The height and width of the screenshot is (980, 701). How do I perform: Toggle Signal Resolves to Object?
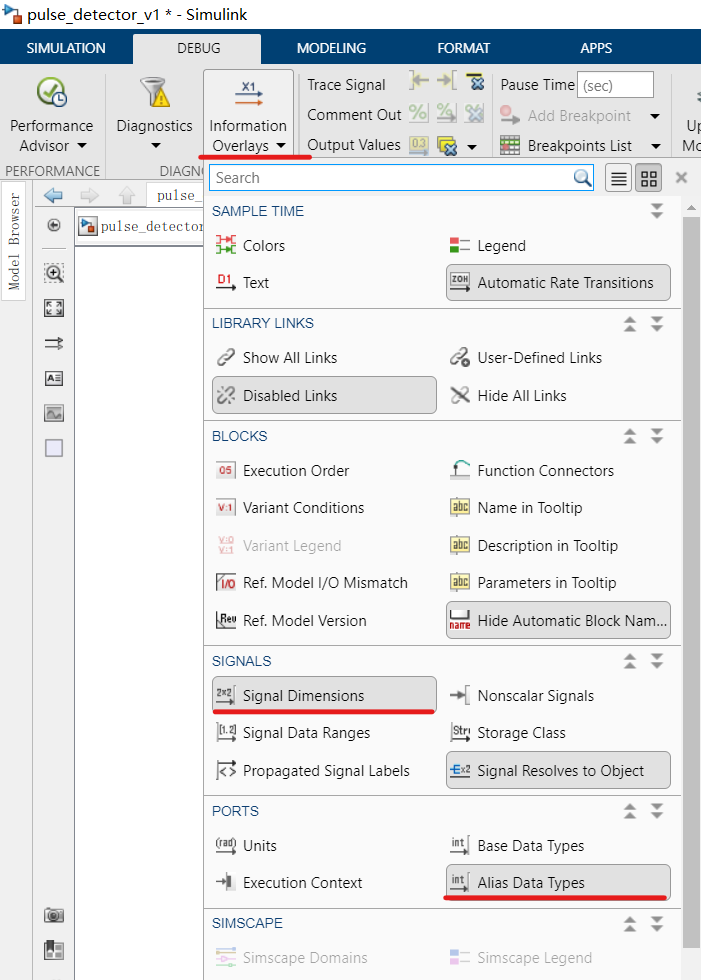558,770
